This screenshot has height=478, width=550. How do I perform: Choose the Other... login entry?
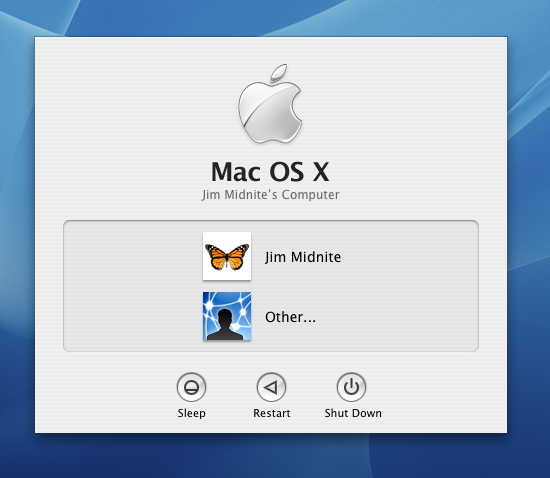click(290, 317)
